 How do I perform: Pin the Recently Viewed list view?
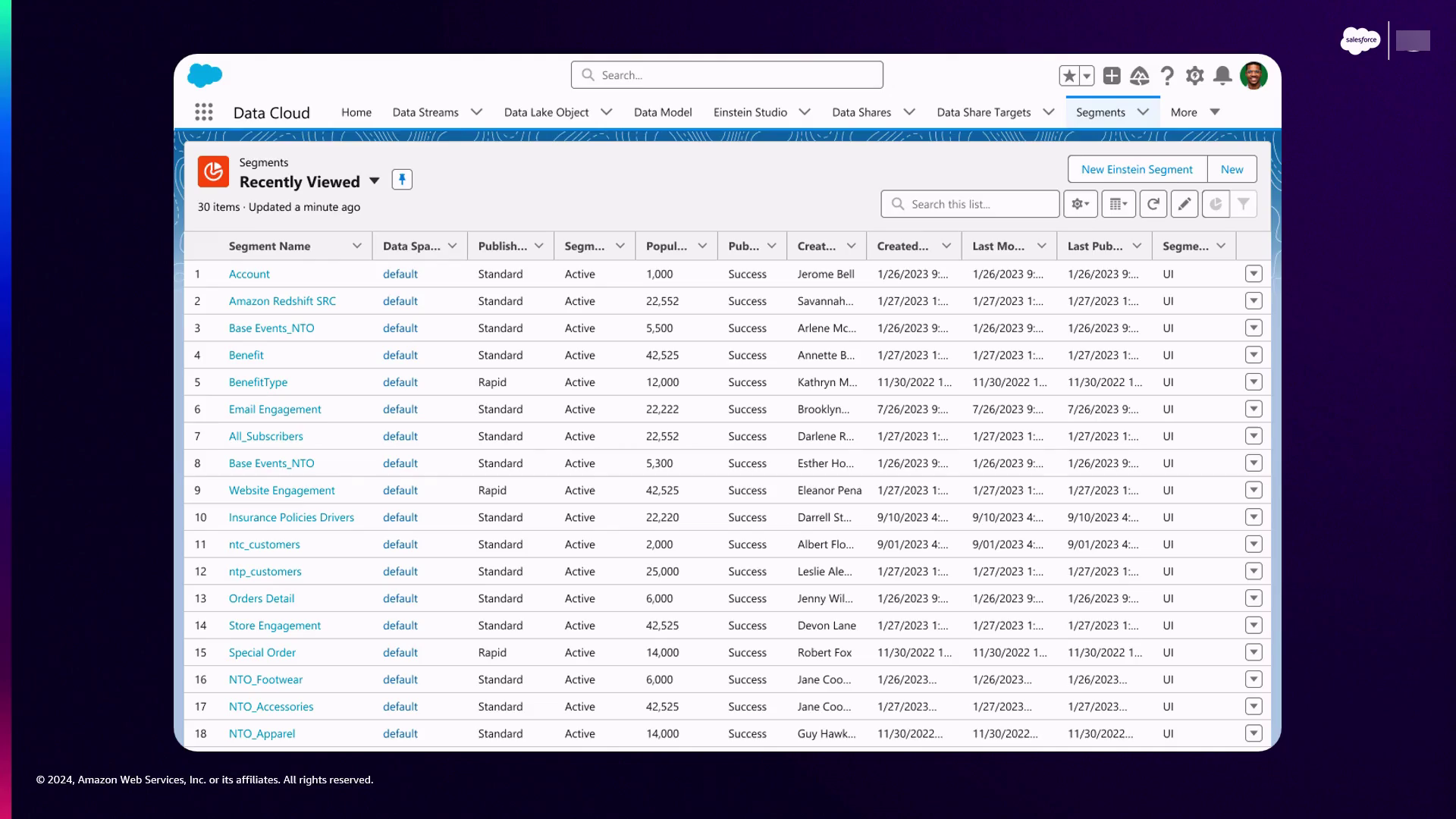[x=402, y=180]
